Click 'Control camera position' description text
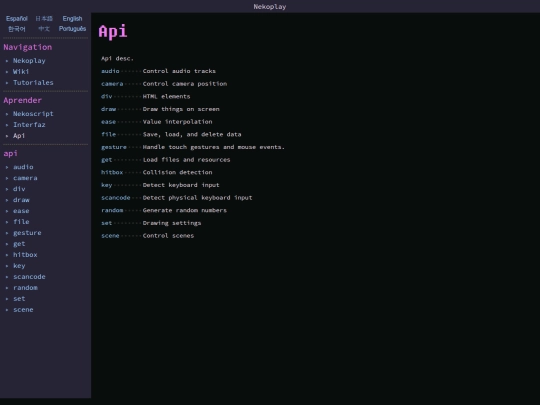The width and height of the screenshot is (540, 405). point(185,84)
